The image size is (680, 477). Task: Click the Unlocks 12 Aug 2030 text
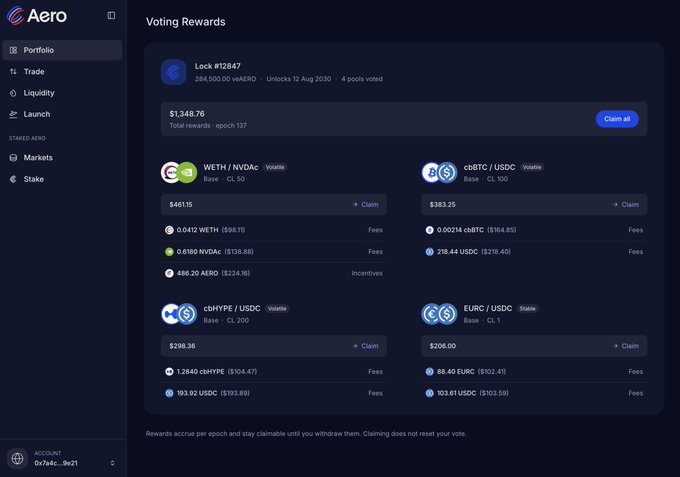click(298, 79)
